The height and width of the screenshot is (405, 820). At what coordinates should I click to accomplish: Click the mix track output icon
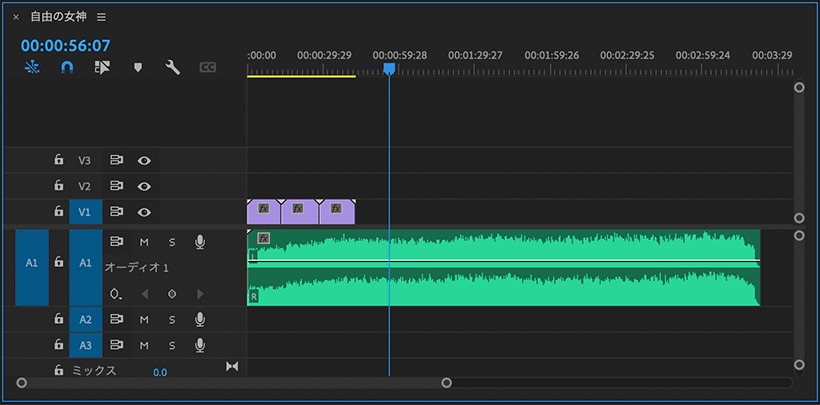pos(232,367)
